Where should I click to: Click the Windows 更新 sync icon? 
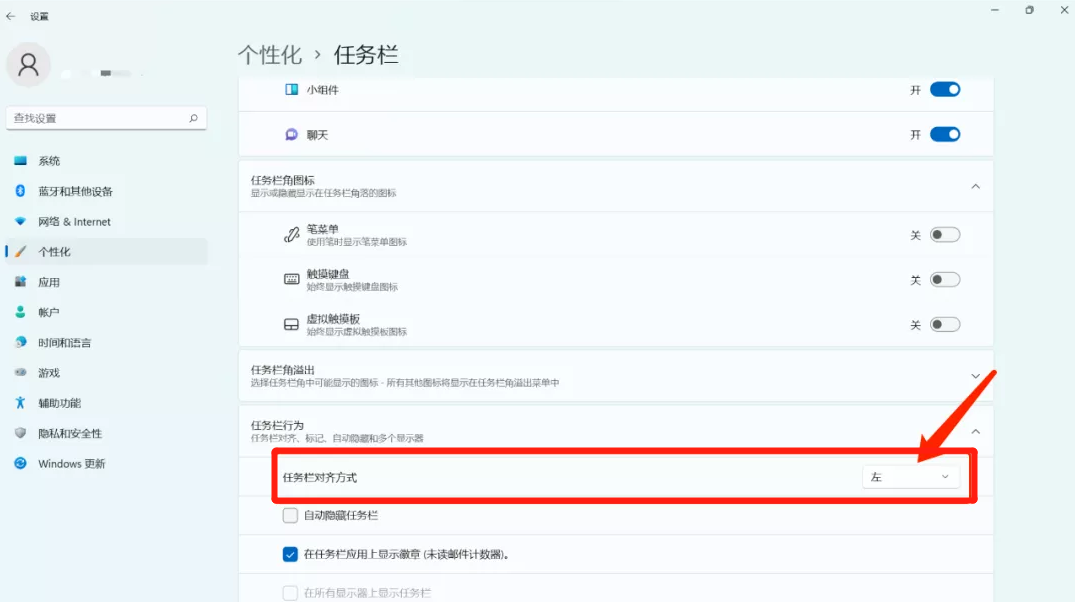(21, 463)
